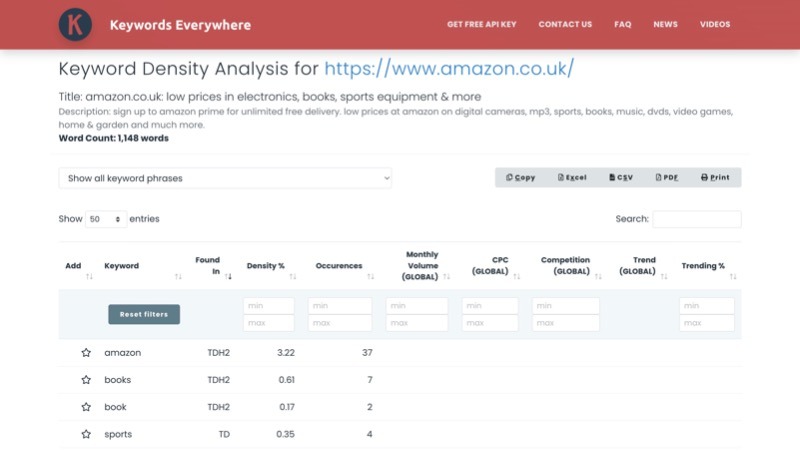
Task: Click the Occurences max filter field
Action: pyautogui.click(x=340, y=323)
